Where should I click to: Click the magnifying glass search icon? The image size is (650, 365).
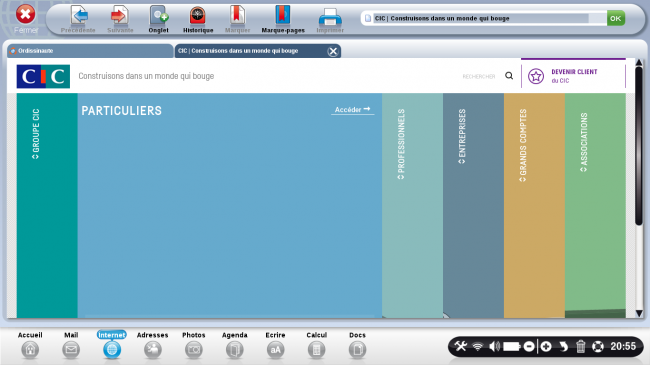click(x=509, y=75)
